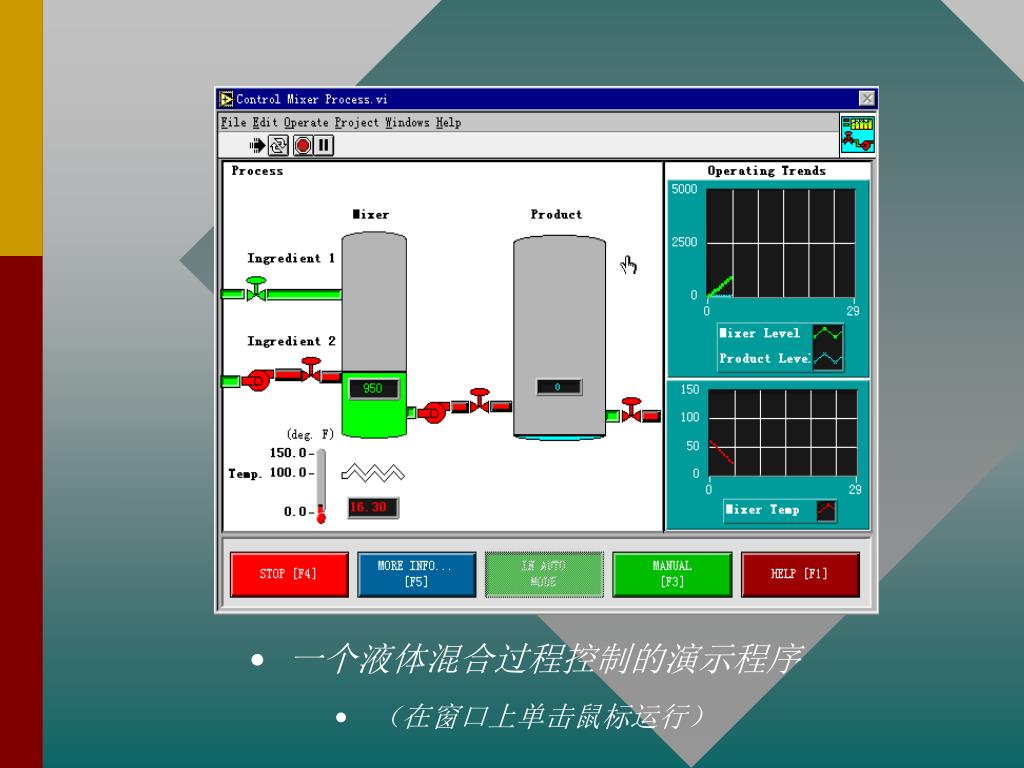This screenshot has width=1024, height=768.
Task: Click the MORE INFO... [F5] button
Action: click(x=416, y=574)
